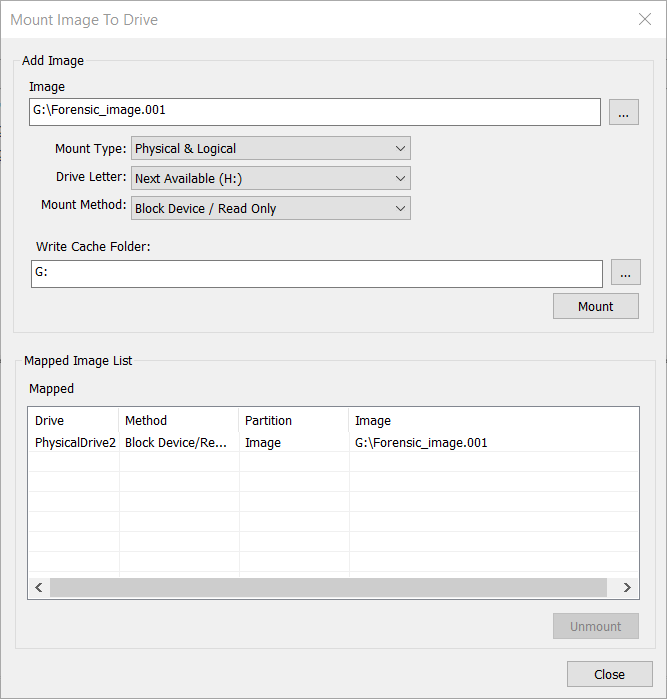This screenshot has width=667, height=699.
Task: Click the browse button next to Image path
Action: [623, 112]
